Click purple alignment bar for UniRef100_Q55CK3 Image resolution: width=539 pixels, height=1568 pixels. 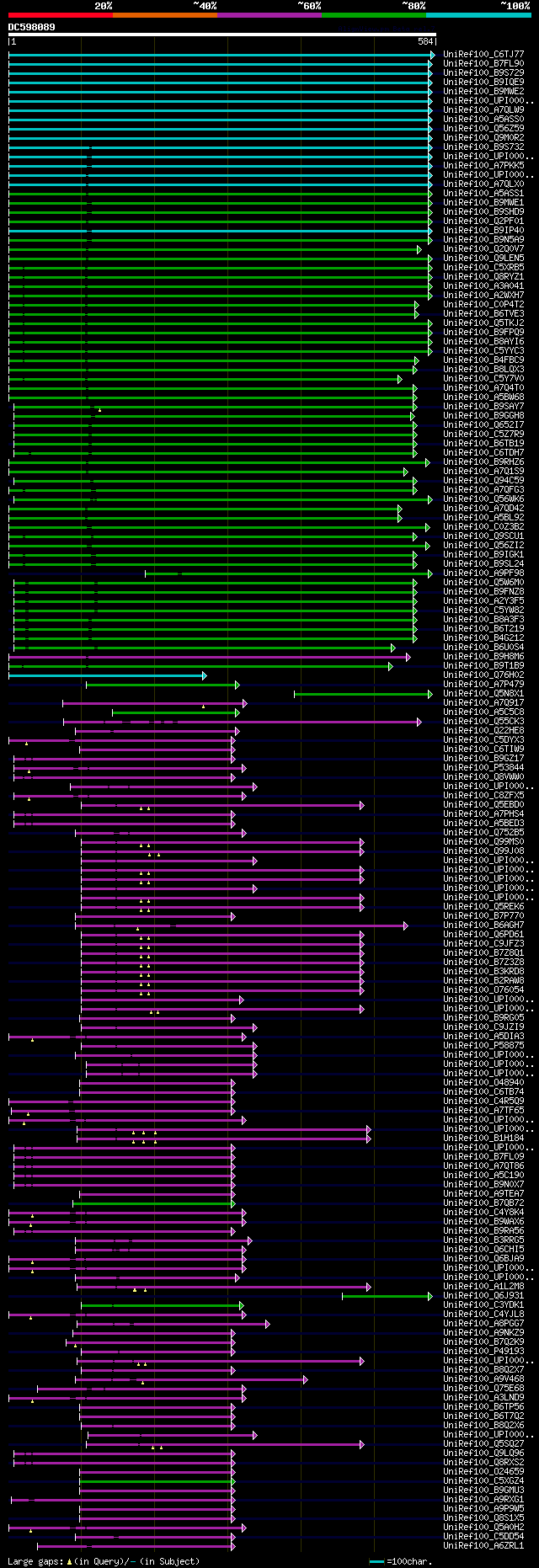(x=242, y=722)
